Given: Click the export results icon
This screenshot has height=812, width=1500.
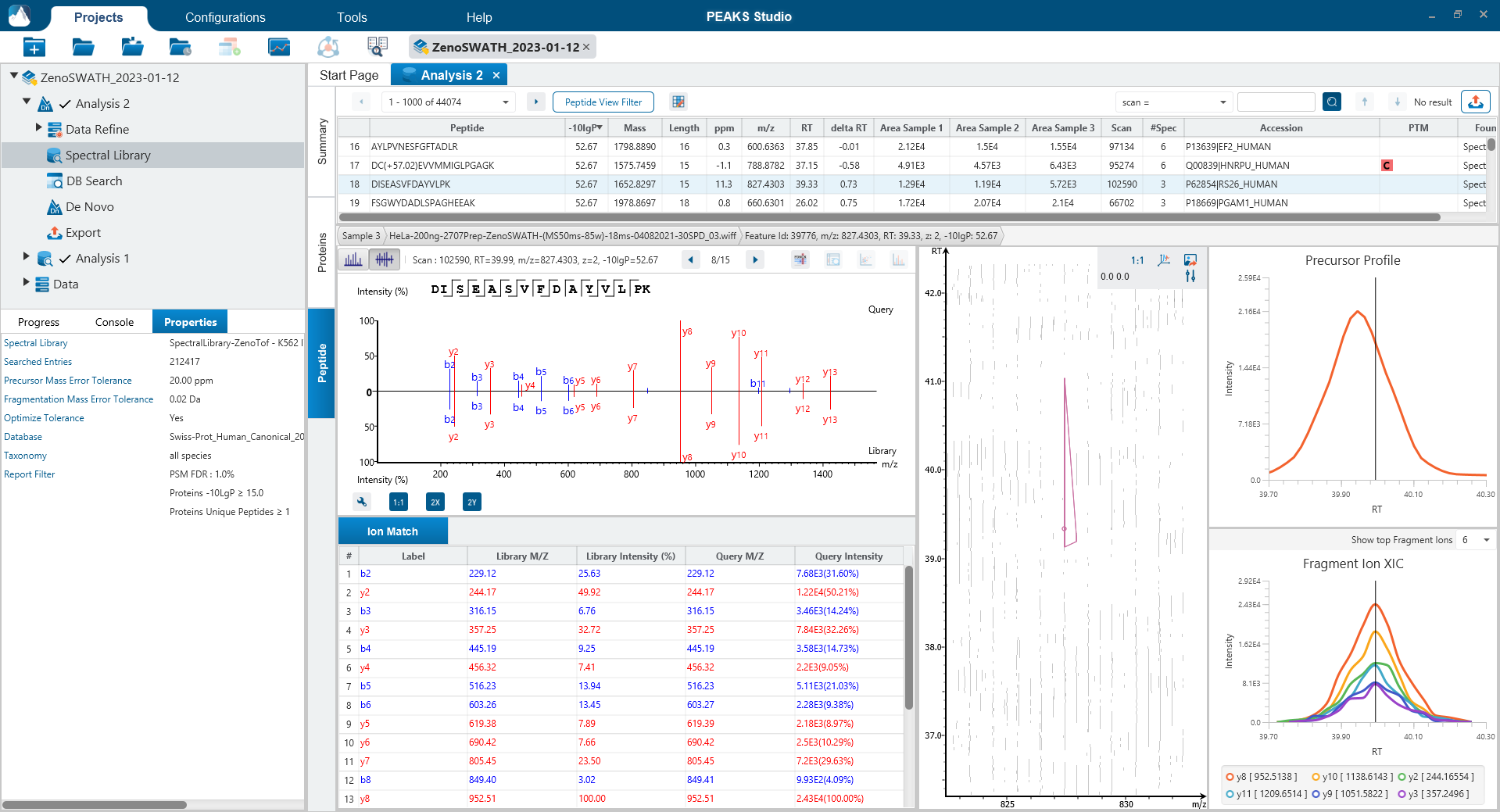Looking at the screenshot, I should pyautogui.click(x=1475, y=102).
